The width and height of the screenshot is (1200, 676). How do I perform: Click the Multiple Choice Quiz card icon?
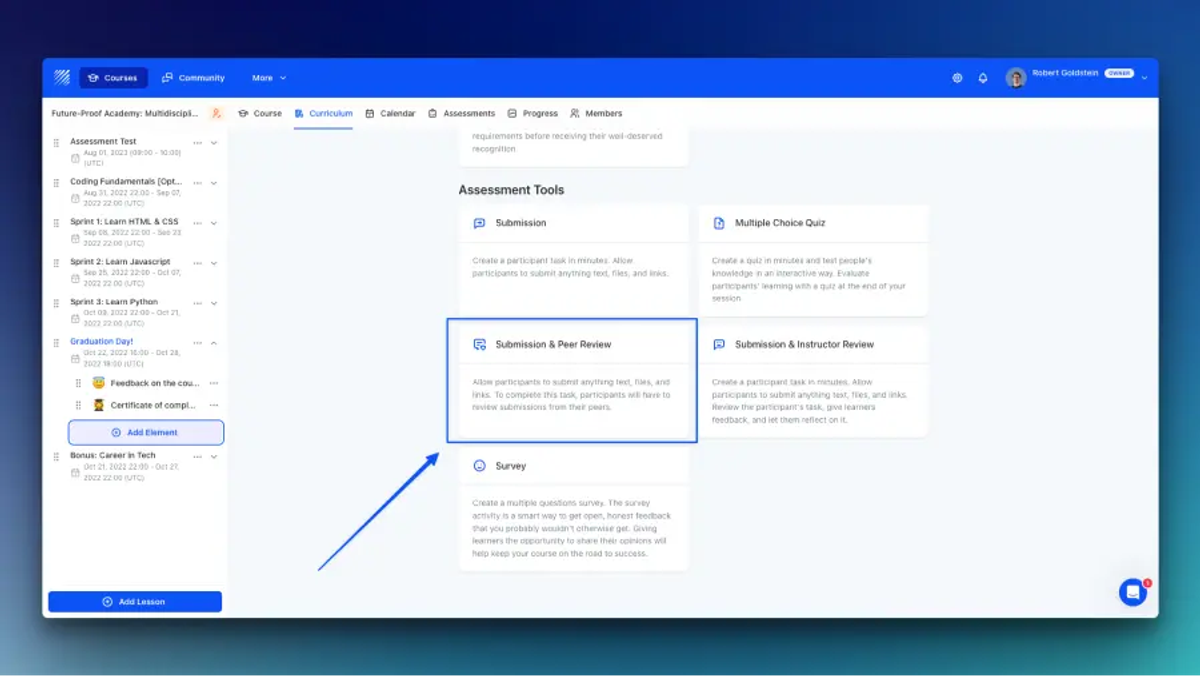(719, 223)
